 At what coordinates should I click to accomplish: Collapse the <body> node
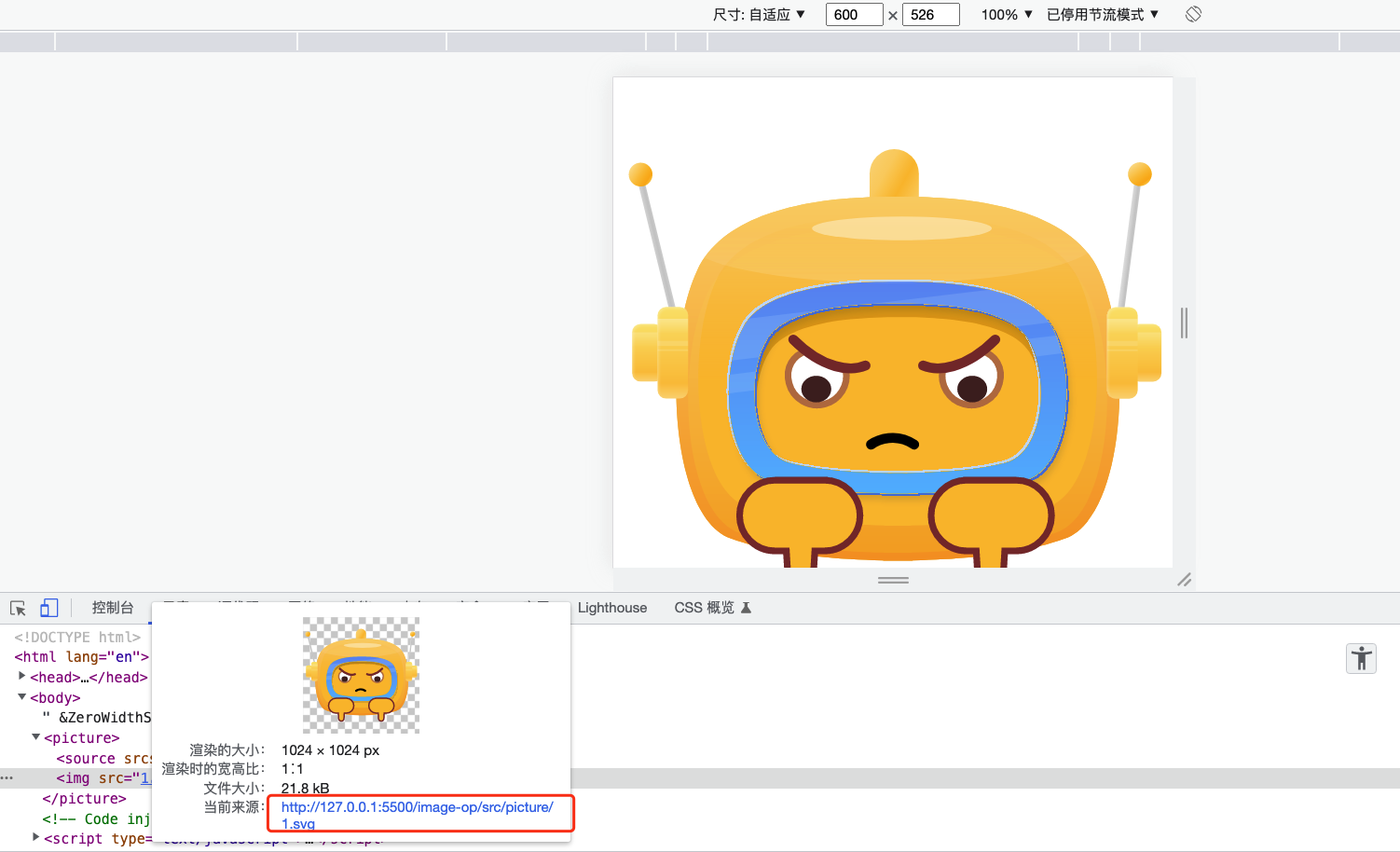coord(21,697)
